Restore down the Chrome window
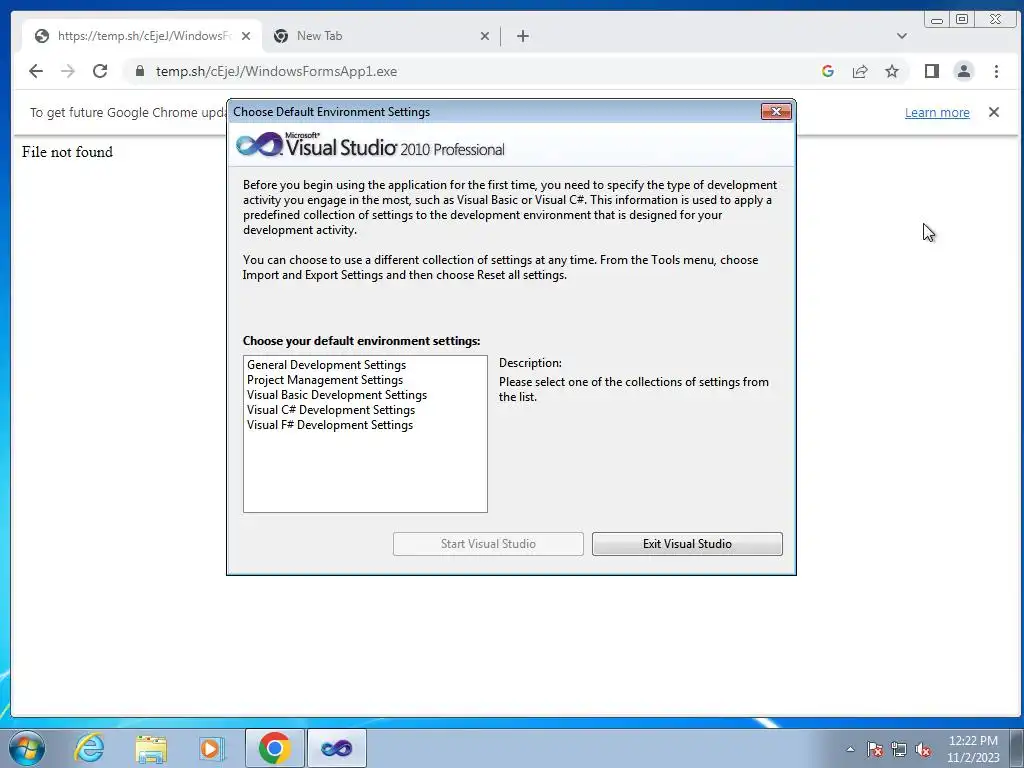The height and width of the screenshot is (768, 1024). (962, 20)
